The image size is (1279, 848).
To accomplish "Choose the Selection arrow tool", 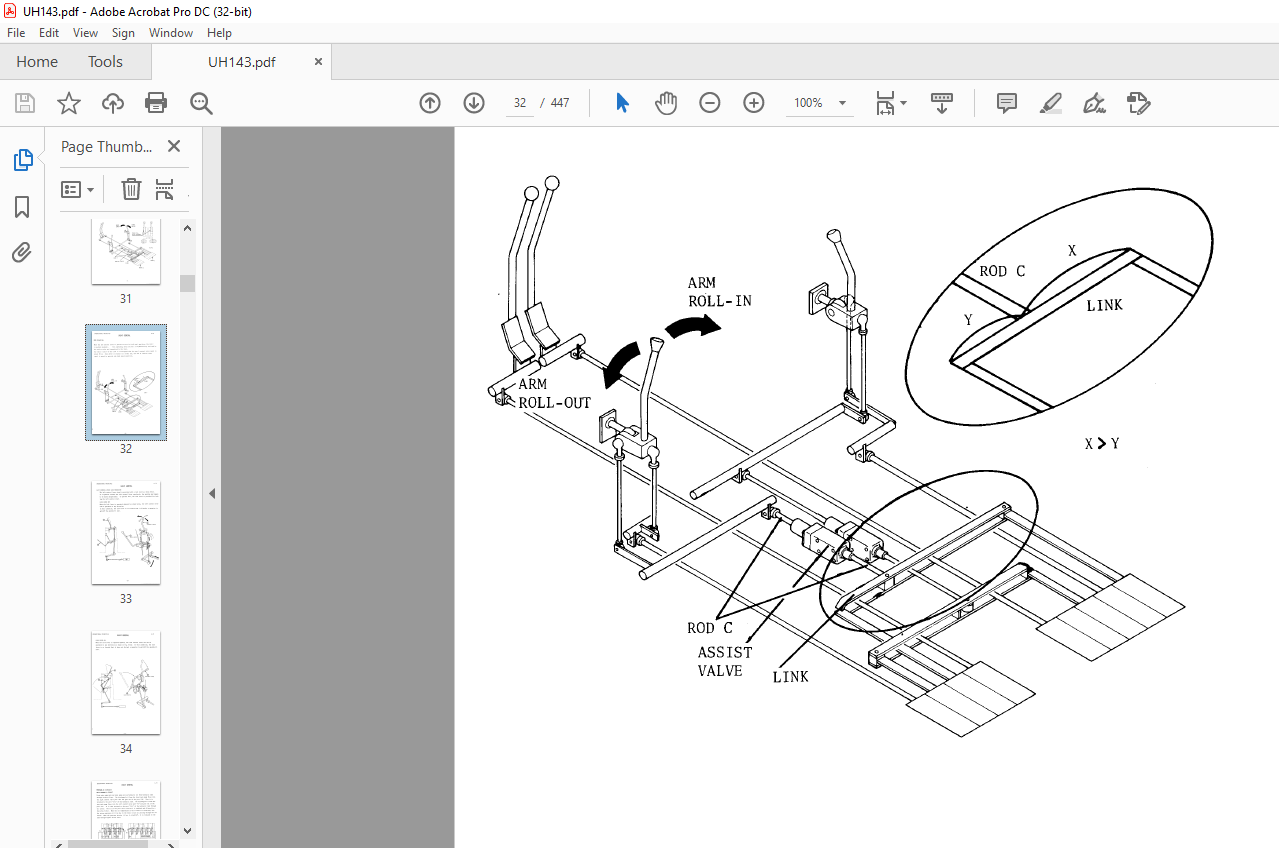I will 622,103.
